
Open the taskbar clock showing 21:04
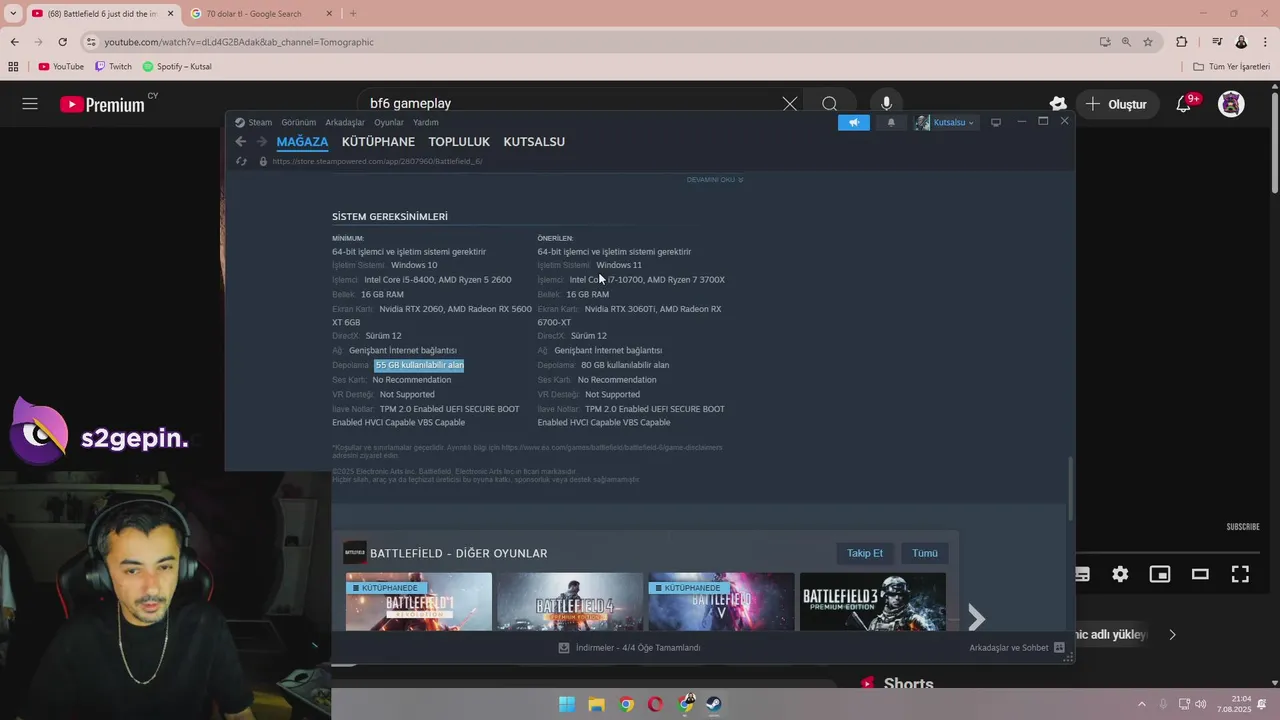(x=1234, y=704)
